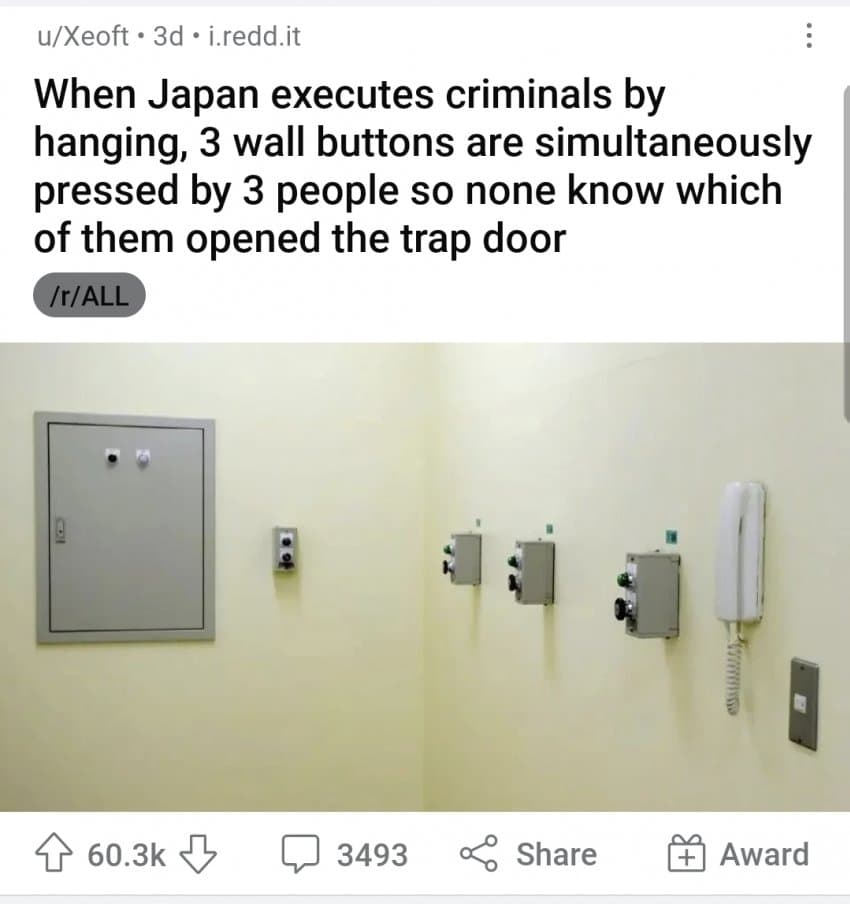The image size is (850, 904).
Task: Click the 3d post age timestamp
Action: 168,36
